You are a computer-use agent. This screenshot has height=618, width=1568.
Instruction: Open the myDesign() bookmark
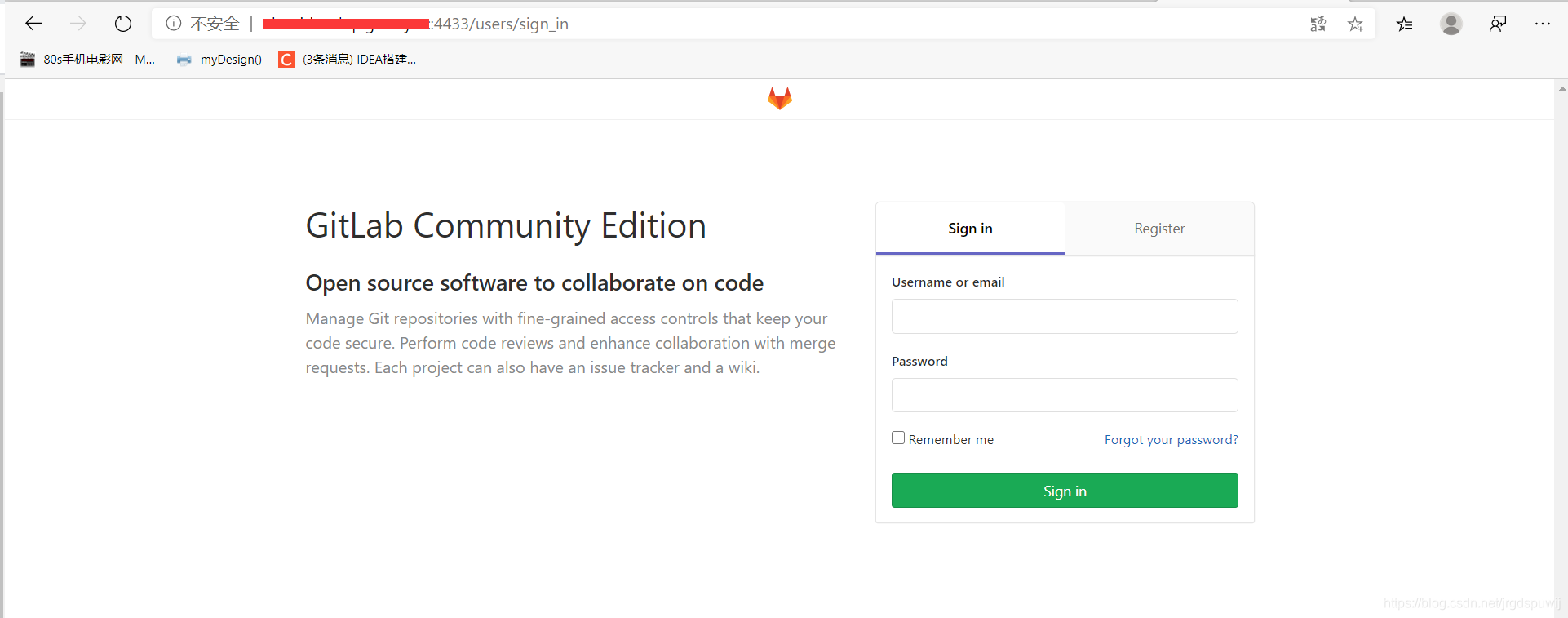[219, 59]
